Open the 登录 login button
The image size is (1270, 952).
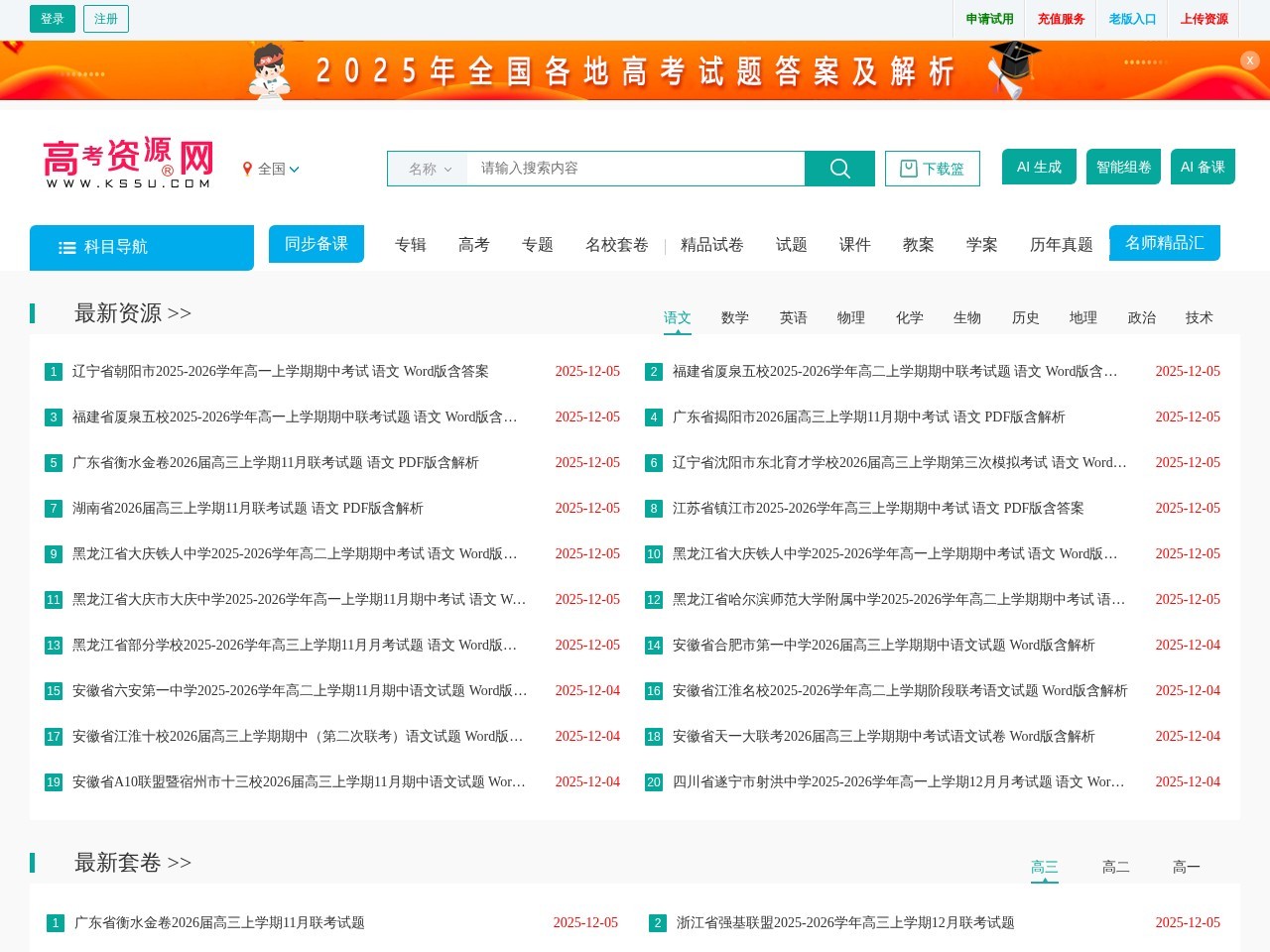coord(52,18)
